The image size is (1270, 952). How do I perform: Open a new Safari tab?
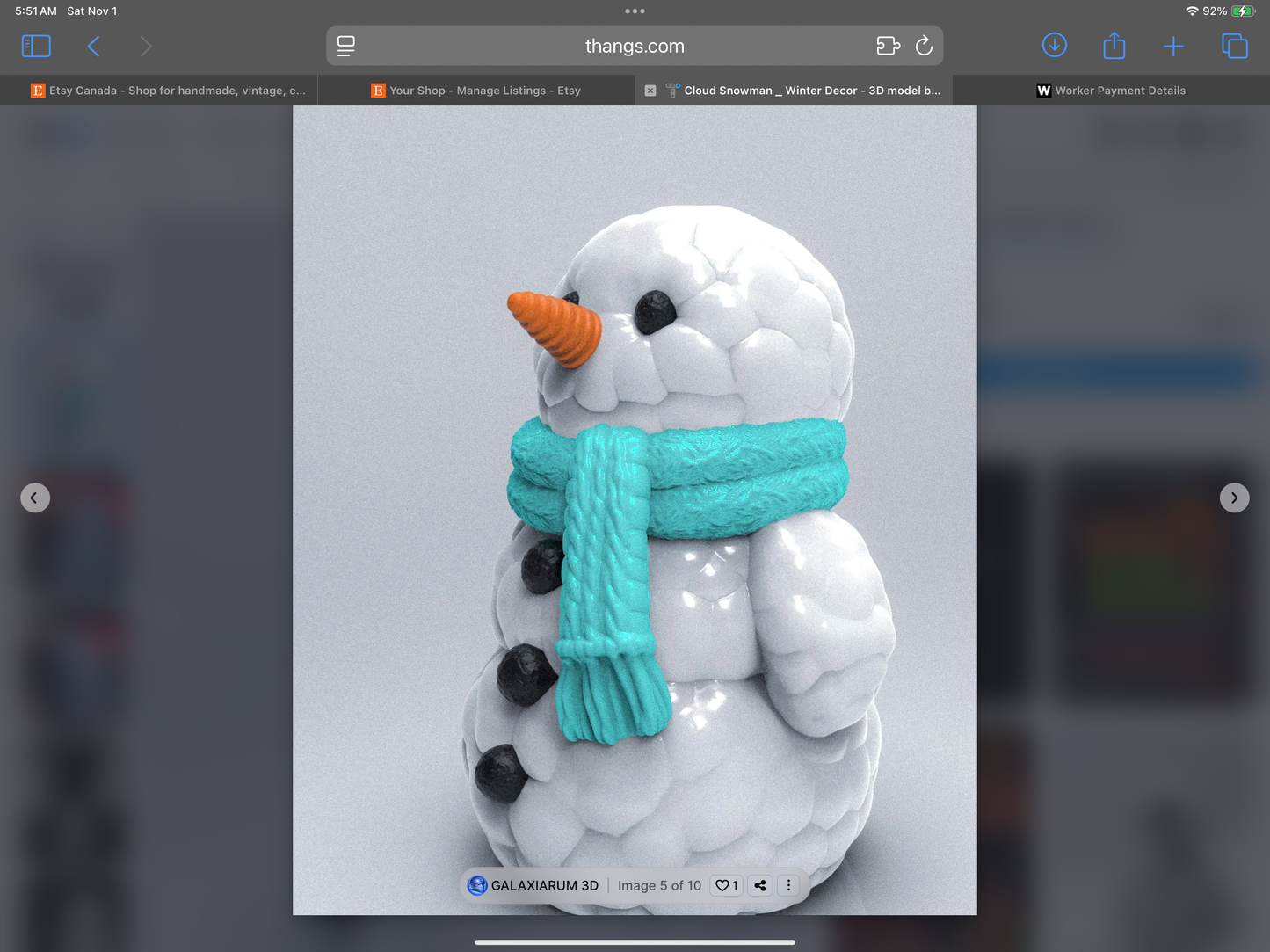point(1173,46)
